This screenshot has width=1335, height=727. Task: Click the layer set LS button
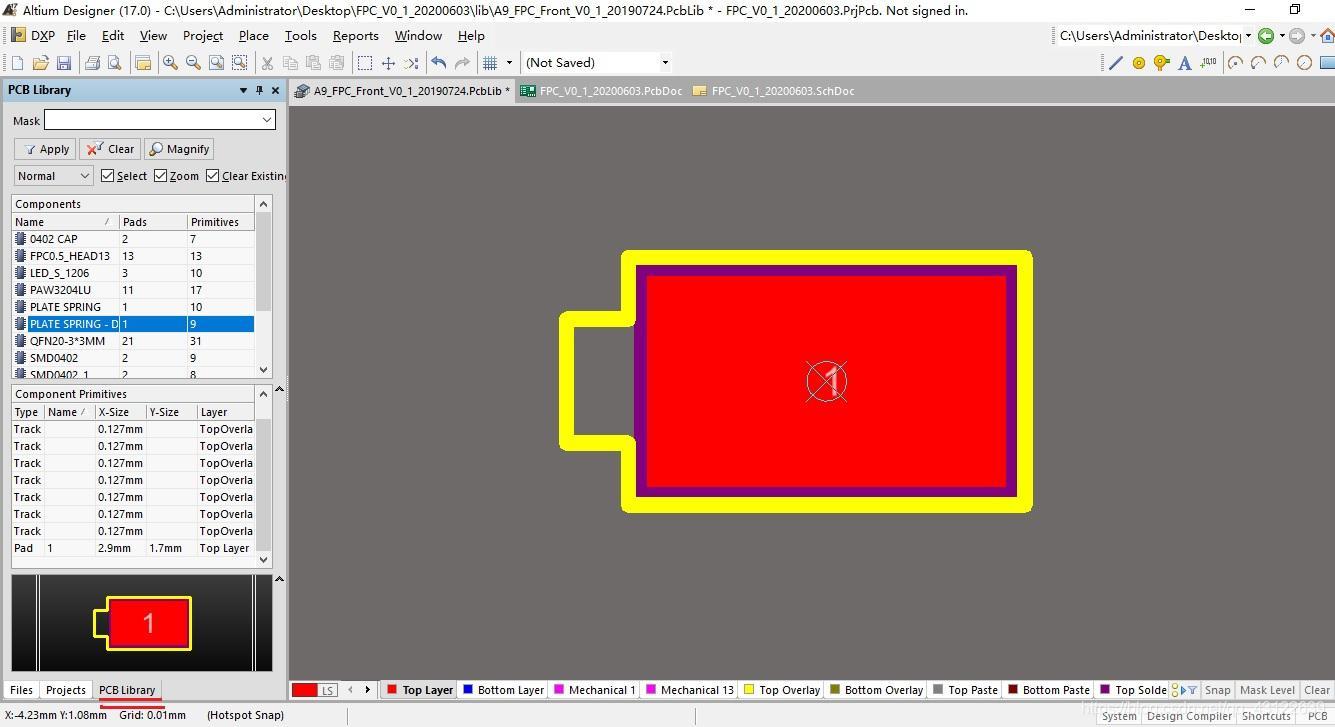tap(328, 690)
